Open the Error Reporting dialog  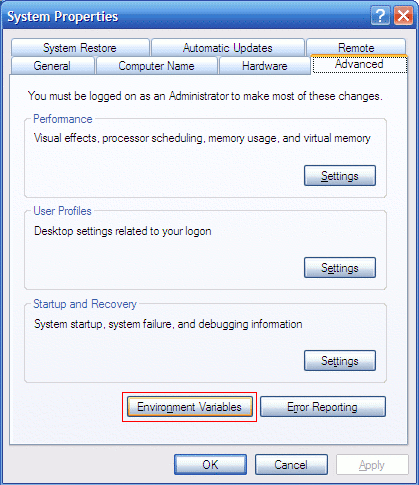tap(323, 407)
